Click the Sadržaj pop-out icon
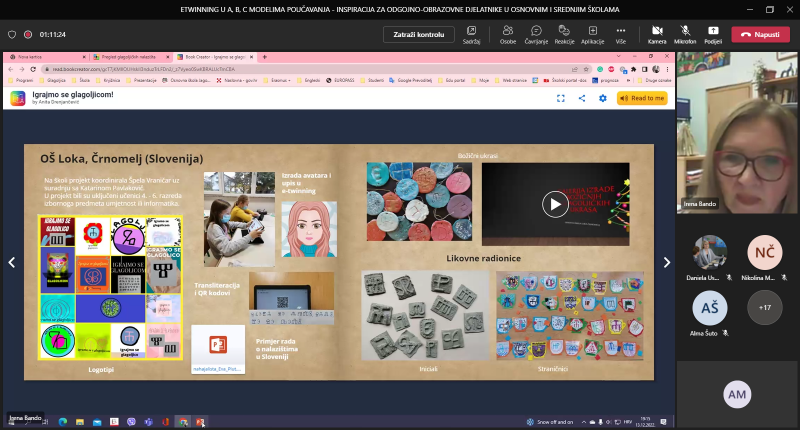The width and height of the screenshot is (800, 430). pos(471,31)
